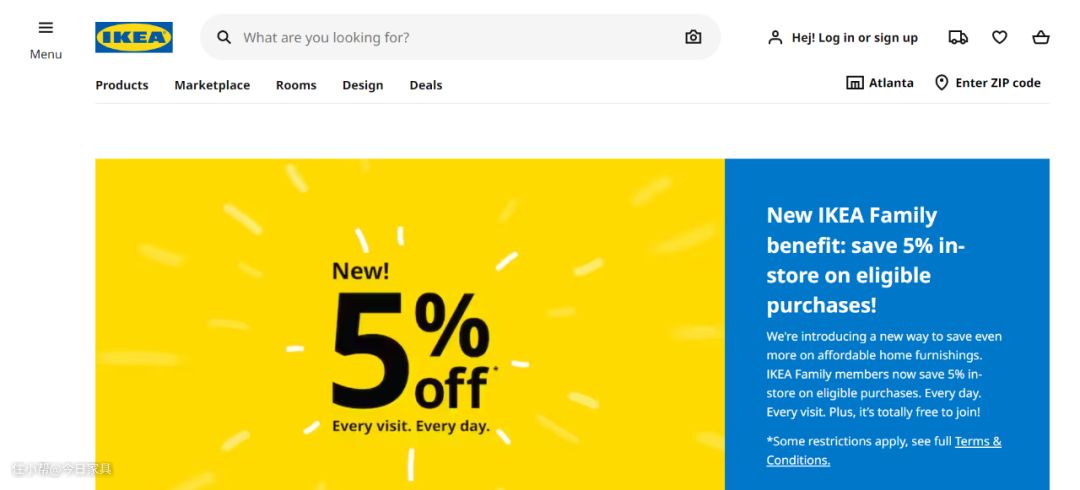Click the location pin icon
Viewport: 1080px width, 490px height.
click(x=941, y=83)
